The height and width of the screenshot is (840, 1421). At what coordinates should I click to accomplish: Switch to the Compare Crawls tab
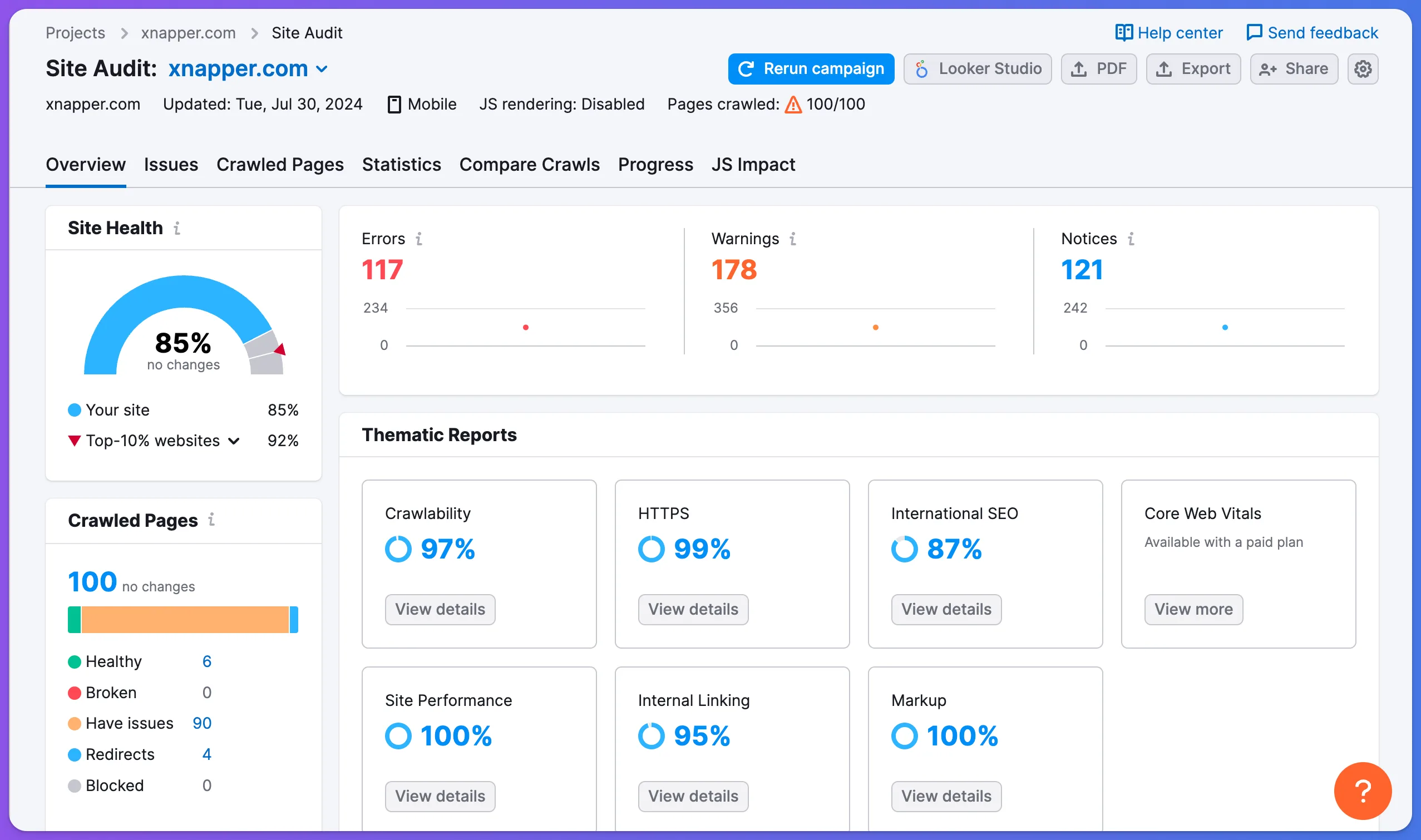pos(529,165)
